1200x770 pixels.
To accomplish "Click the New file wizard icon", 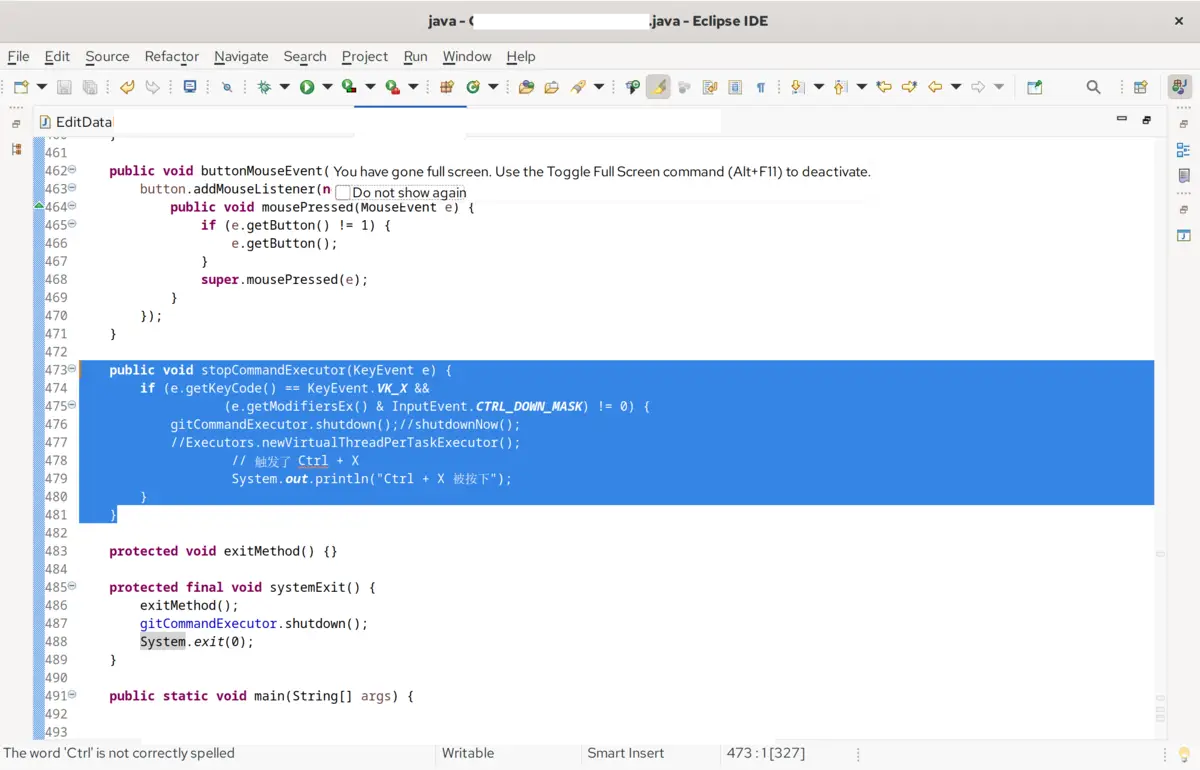I will pos(21,87).
